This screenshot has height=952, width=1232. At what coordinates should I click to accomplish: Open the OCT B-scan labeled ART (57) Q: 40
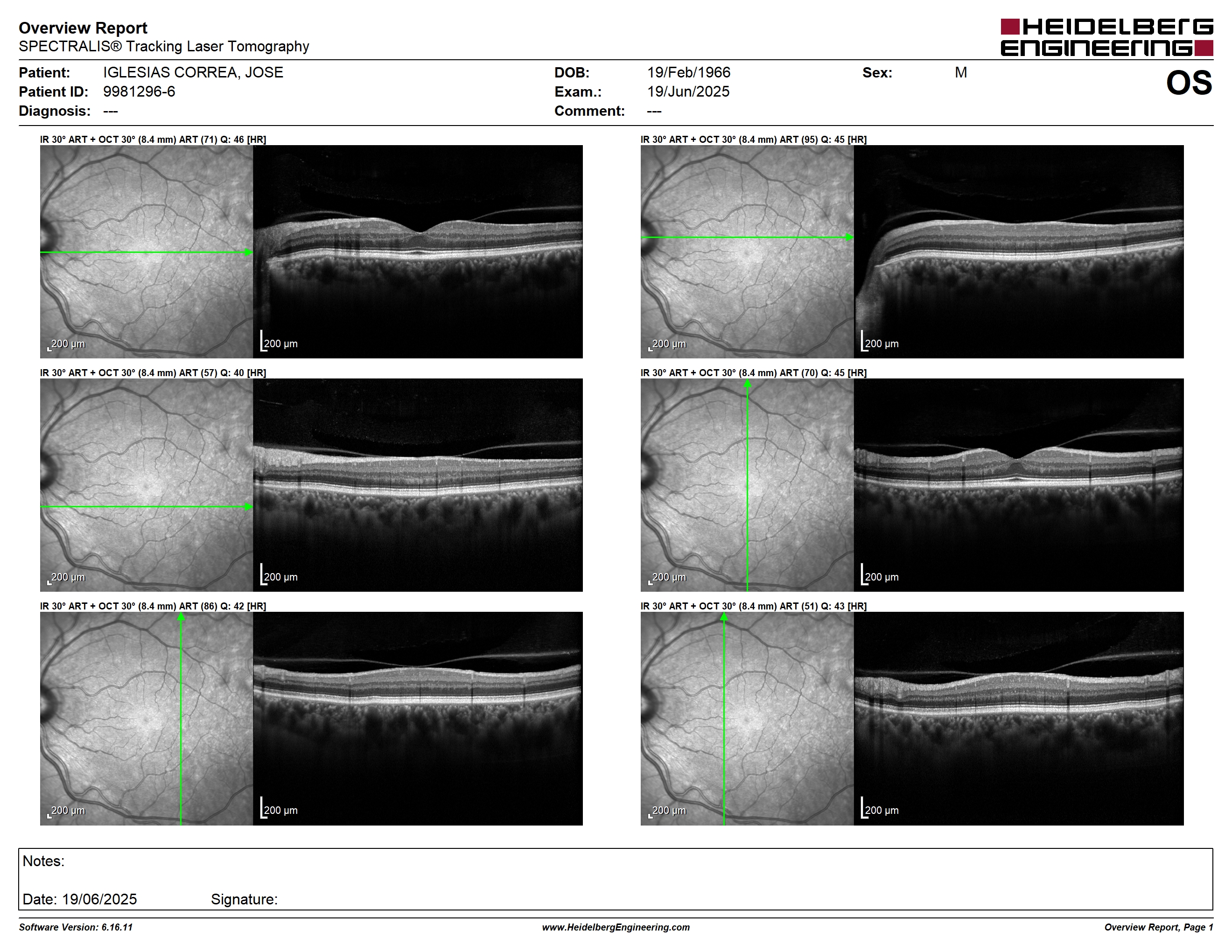[x=418, y=485]
